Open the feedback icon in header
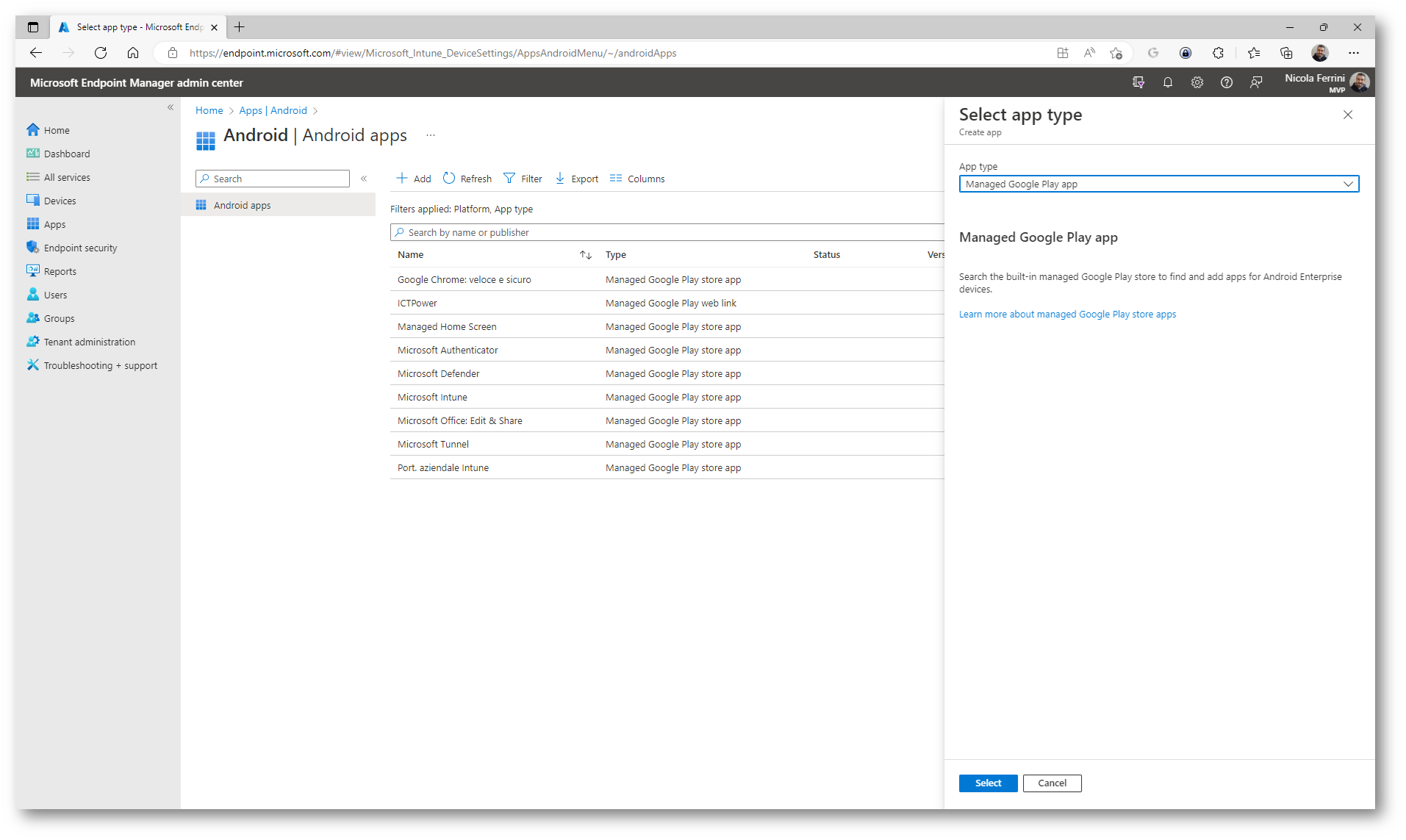1406x840 pixels. (x=1256, y=82)
